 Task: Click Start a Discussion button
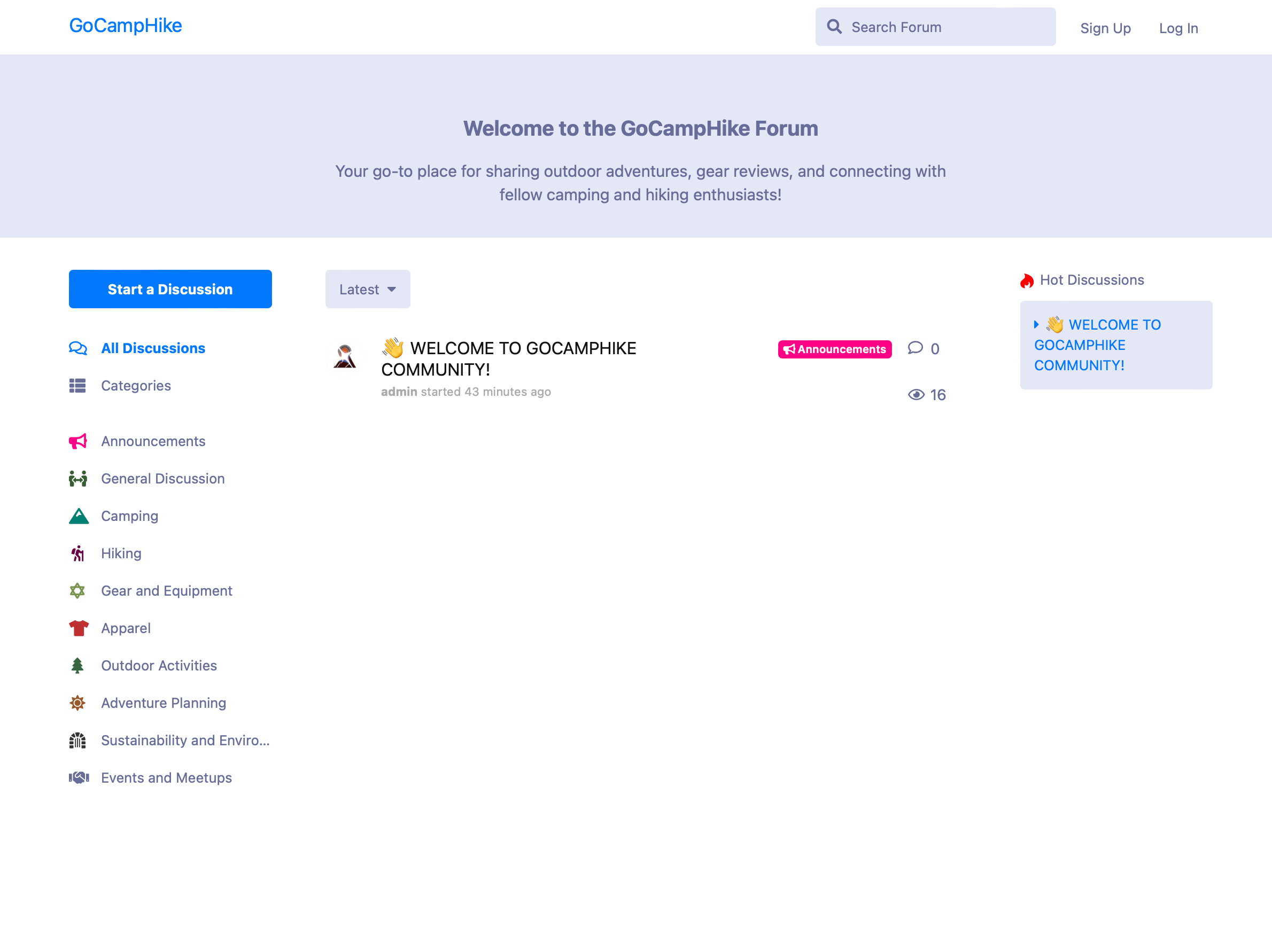tap(170, 289)
